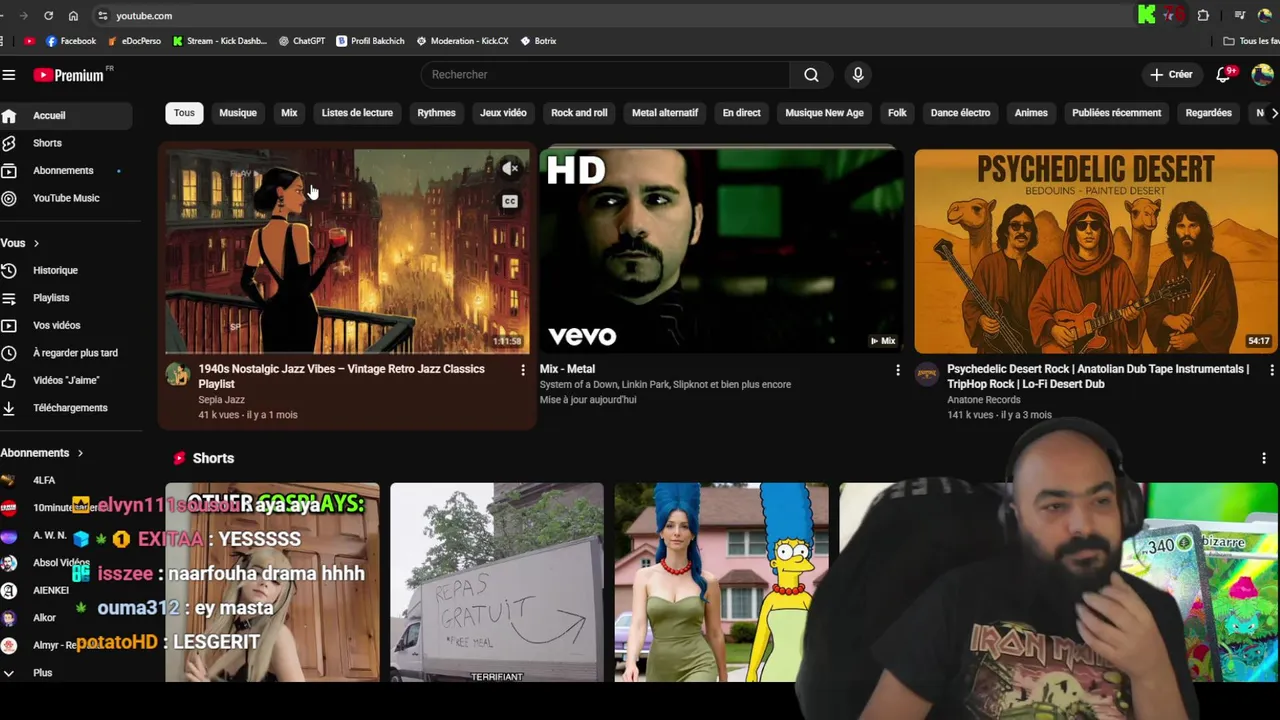
Task: Select the Tous filter chip
Action: pos(184,113)
